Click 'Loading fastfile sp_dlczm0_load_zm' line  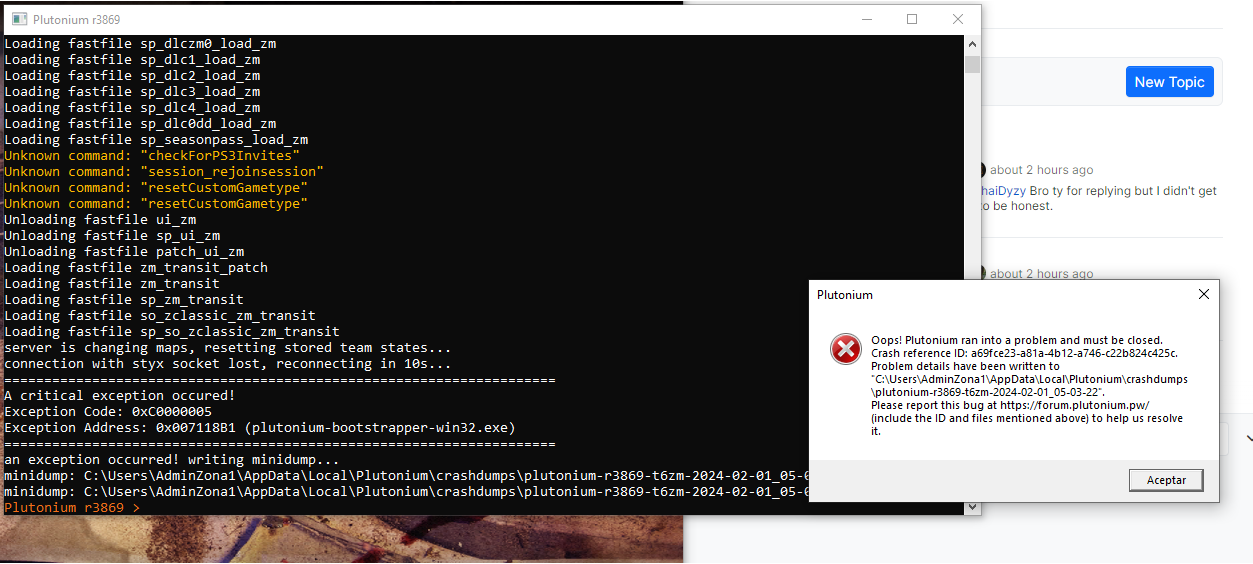(140, 44)
